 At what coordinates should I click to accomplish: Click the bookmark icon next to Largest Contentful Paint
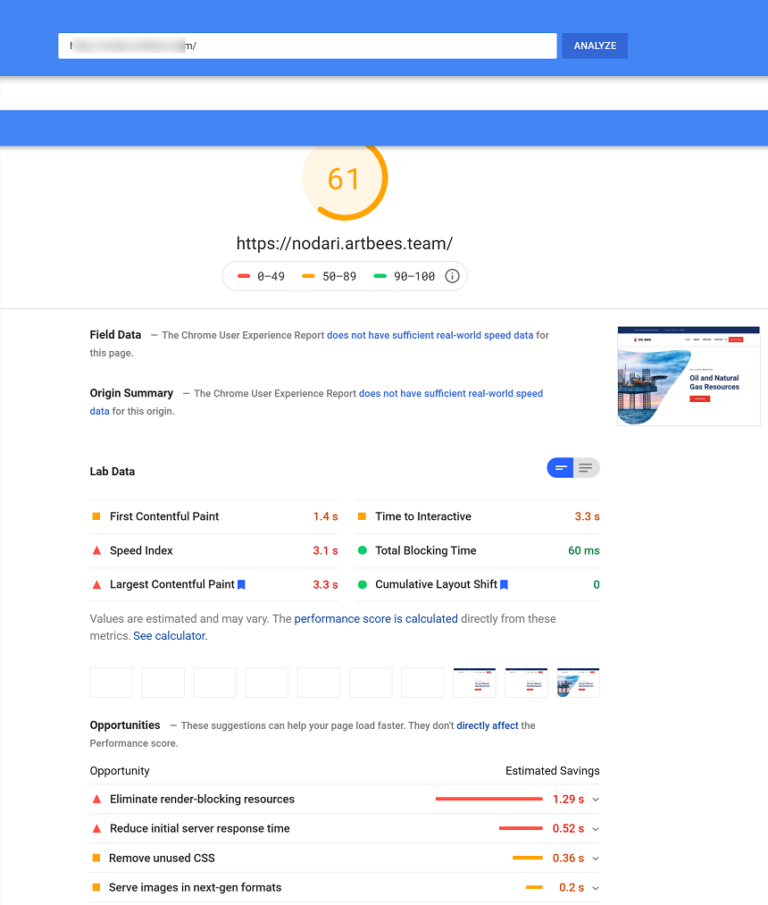(241, 584)
